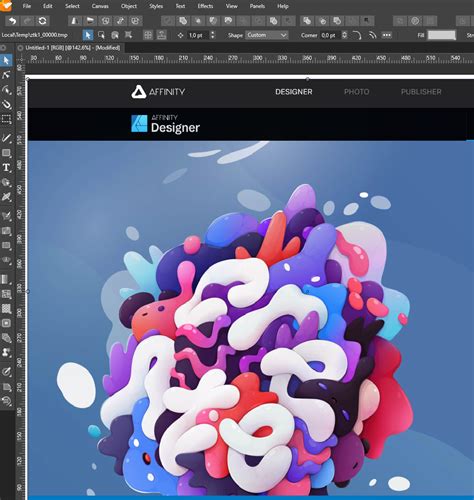Select the dashed rectangle region tool
Viewport: 474px width, 500px height.
[6, 119]
